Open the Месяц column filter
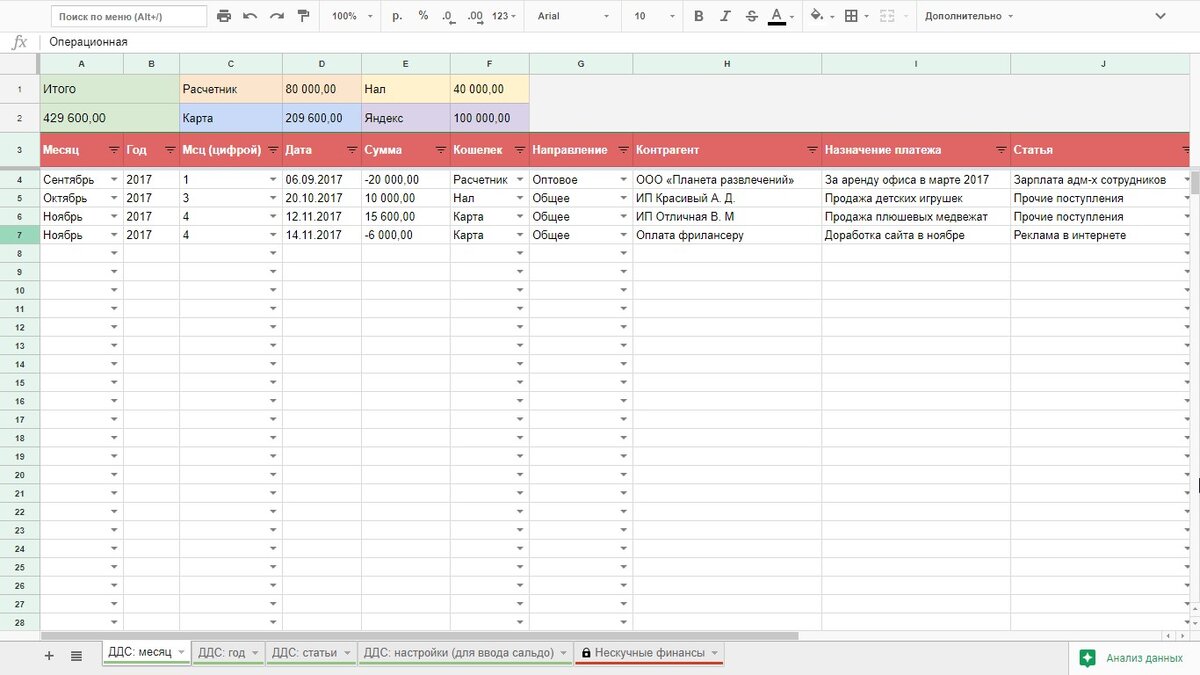 tap(113, 150)
